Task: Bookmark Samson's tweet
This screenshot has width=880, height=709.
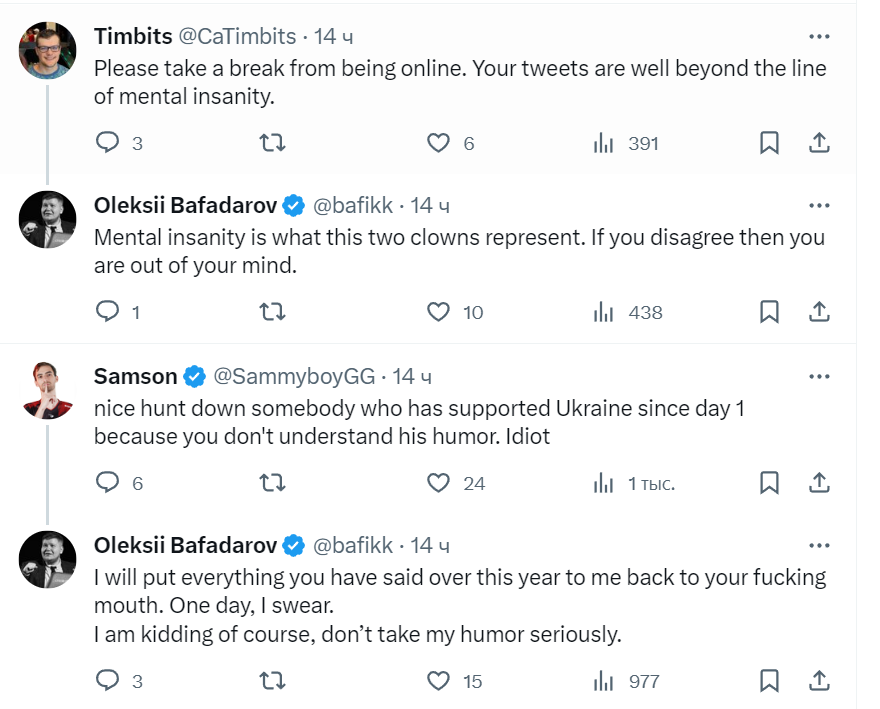Action: pos(769,483)
